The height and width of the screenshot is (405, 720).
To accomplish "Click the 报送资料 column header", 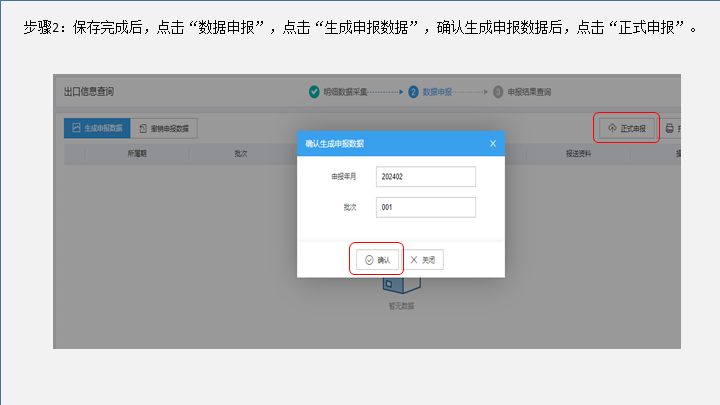I will [579, 153].
